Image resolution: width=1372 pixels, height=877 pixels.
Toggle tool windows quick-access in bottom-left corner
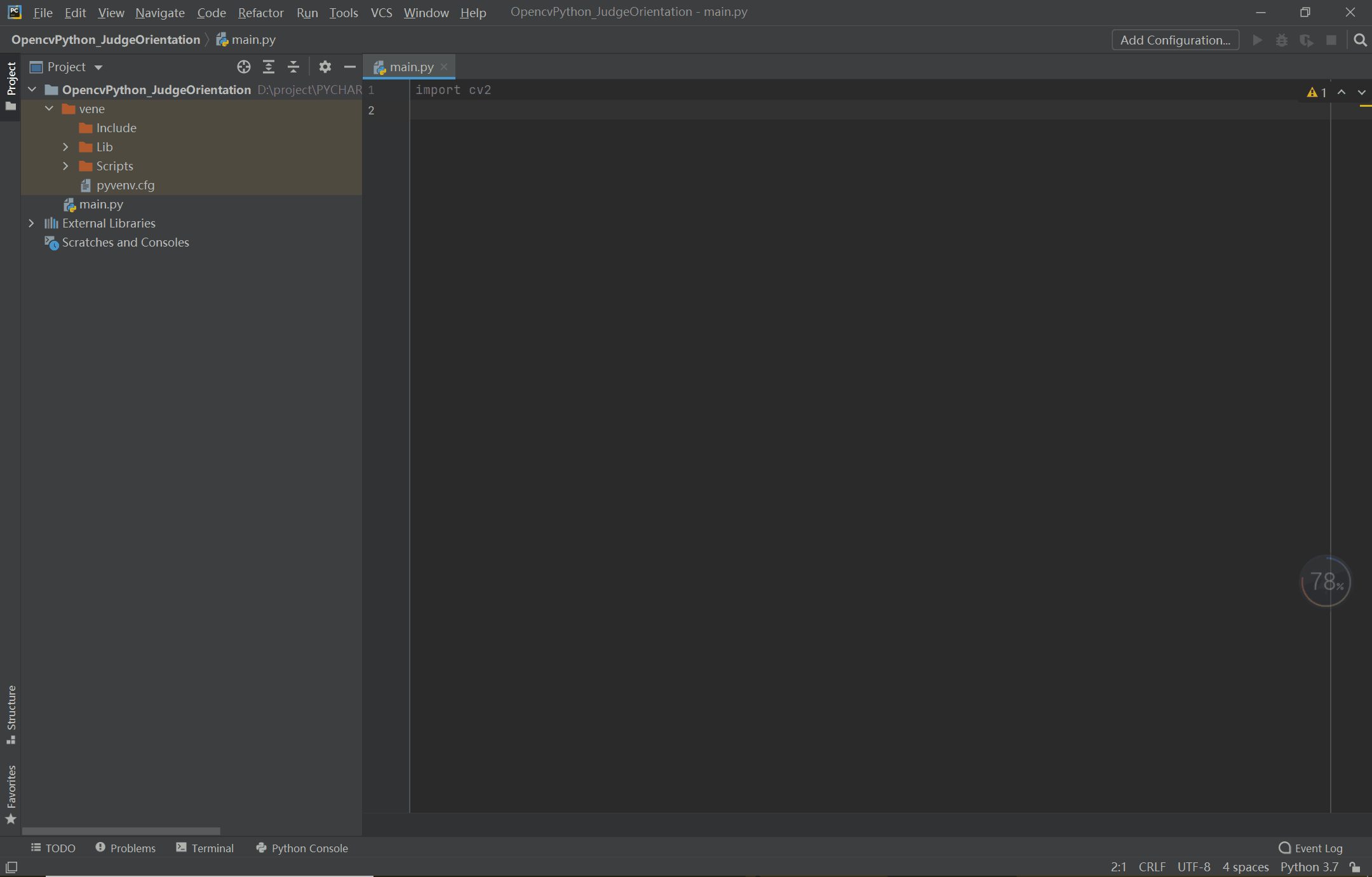point(11,867)
